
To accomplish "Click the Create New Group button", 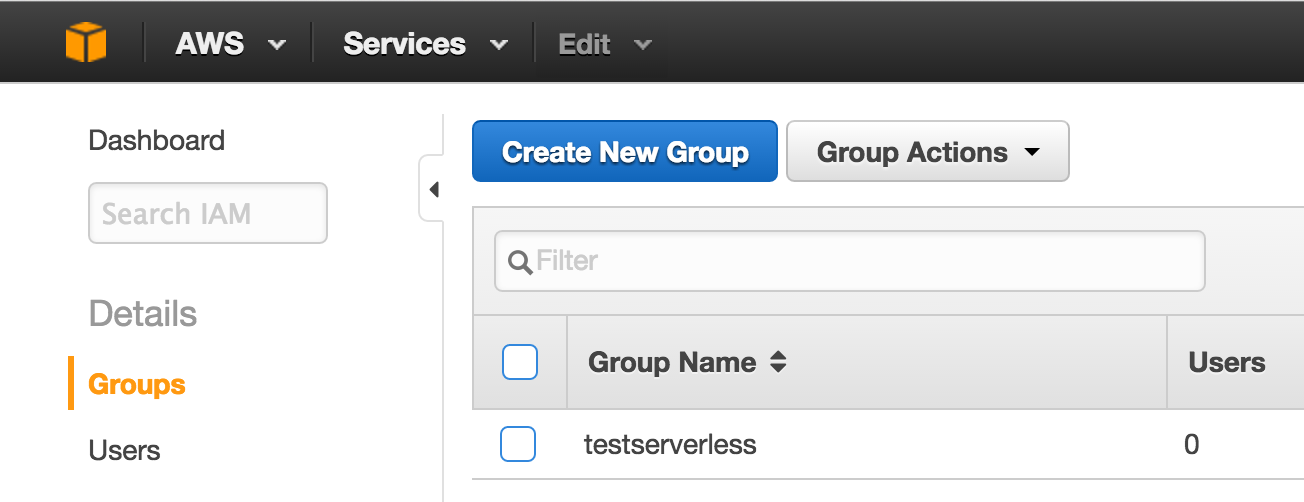I will [625, 152].
